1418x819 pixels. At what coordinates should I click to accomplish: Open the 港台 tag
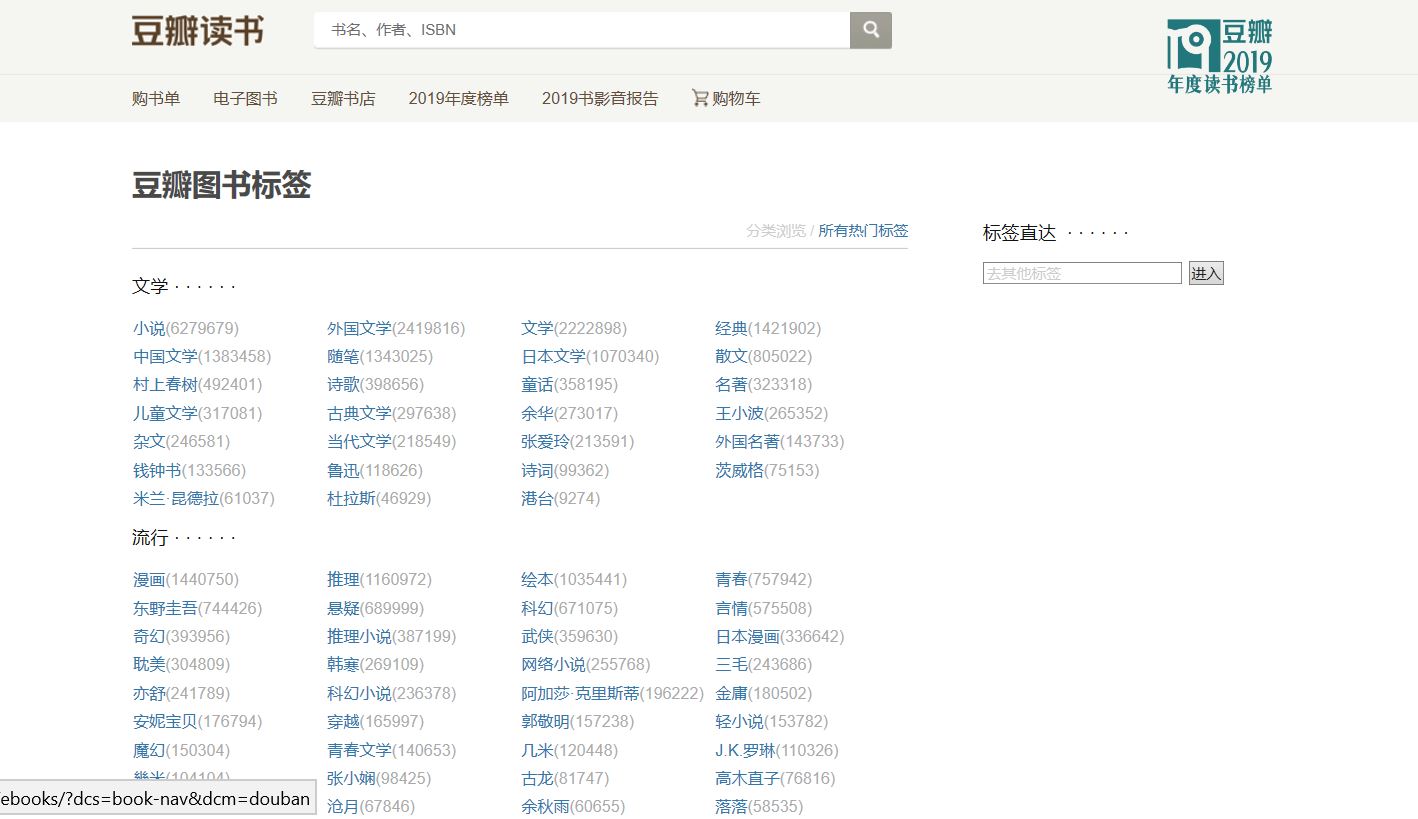(537, 498)
